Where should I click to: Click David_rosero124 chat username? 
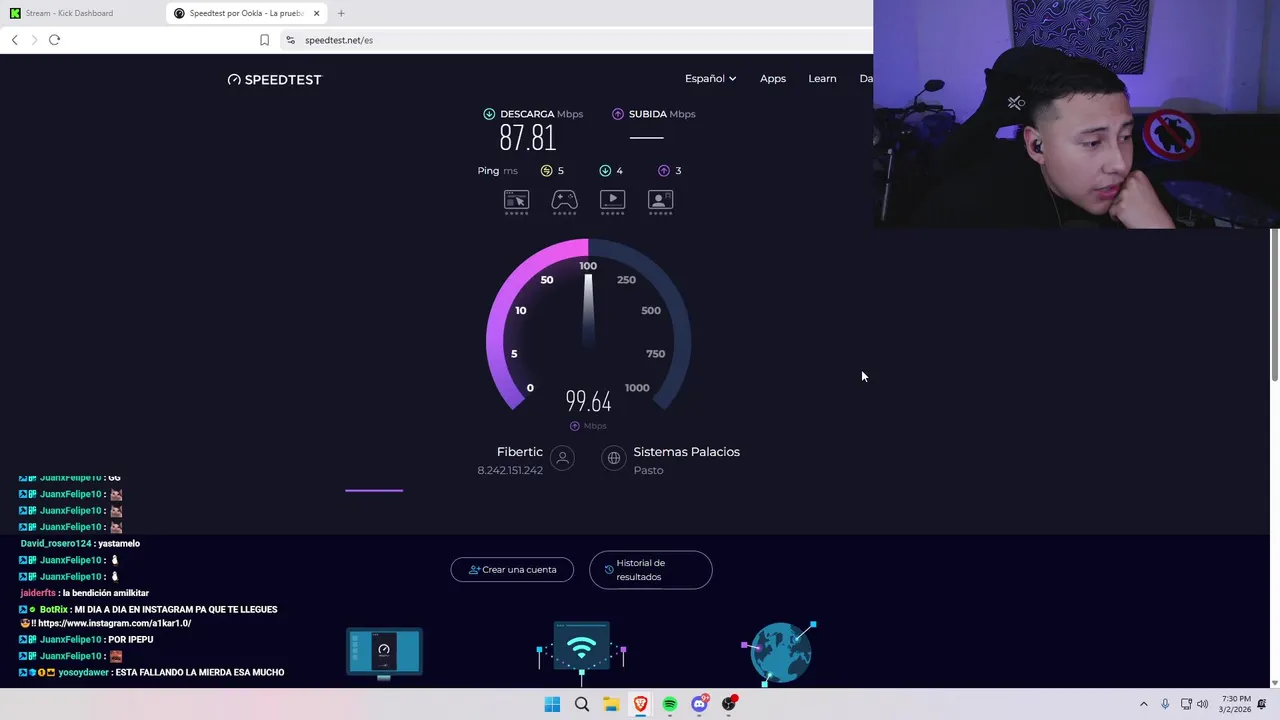tap(56, 544)
